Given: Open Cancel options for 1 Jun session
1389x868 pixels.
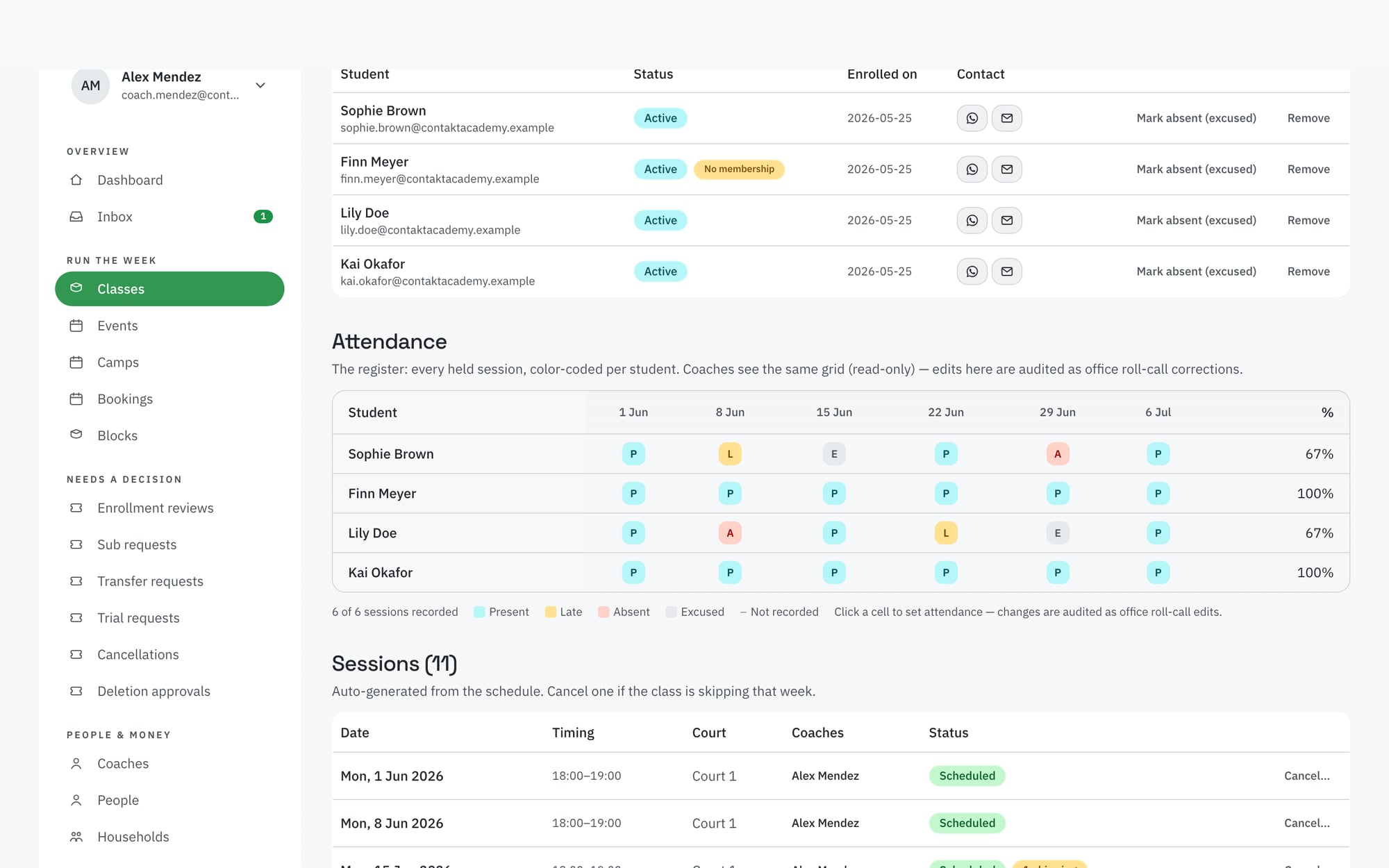Looking at the screenshot, I should click(x=1306, y=776).
